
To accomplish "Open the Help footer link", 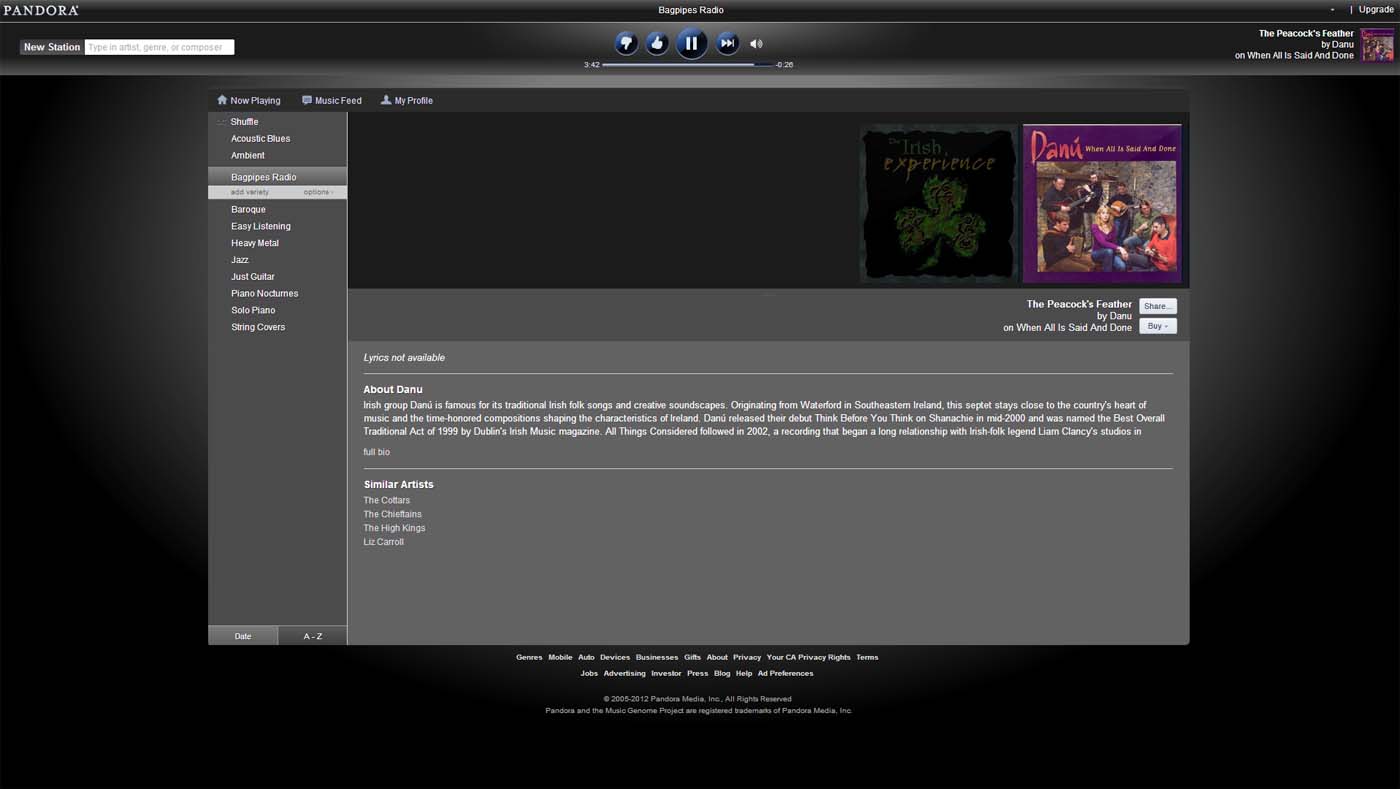I will point(744,674).
